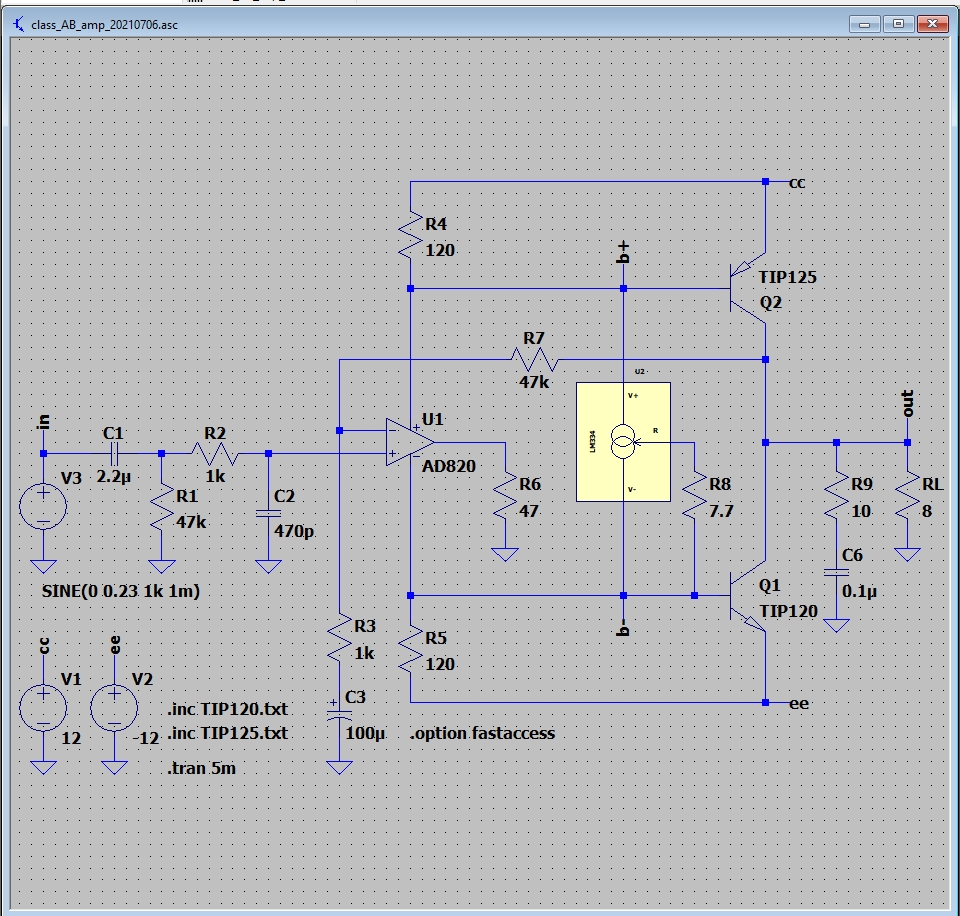Click the AD820 op-amp model label
960x916 pixels.
click(449, 466)
